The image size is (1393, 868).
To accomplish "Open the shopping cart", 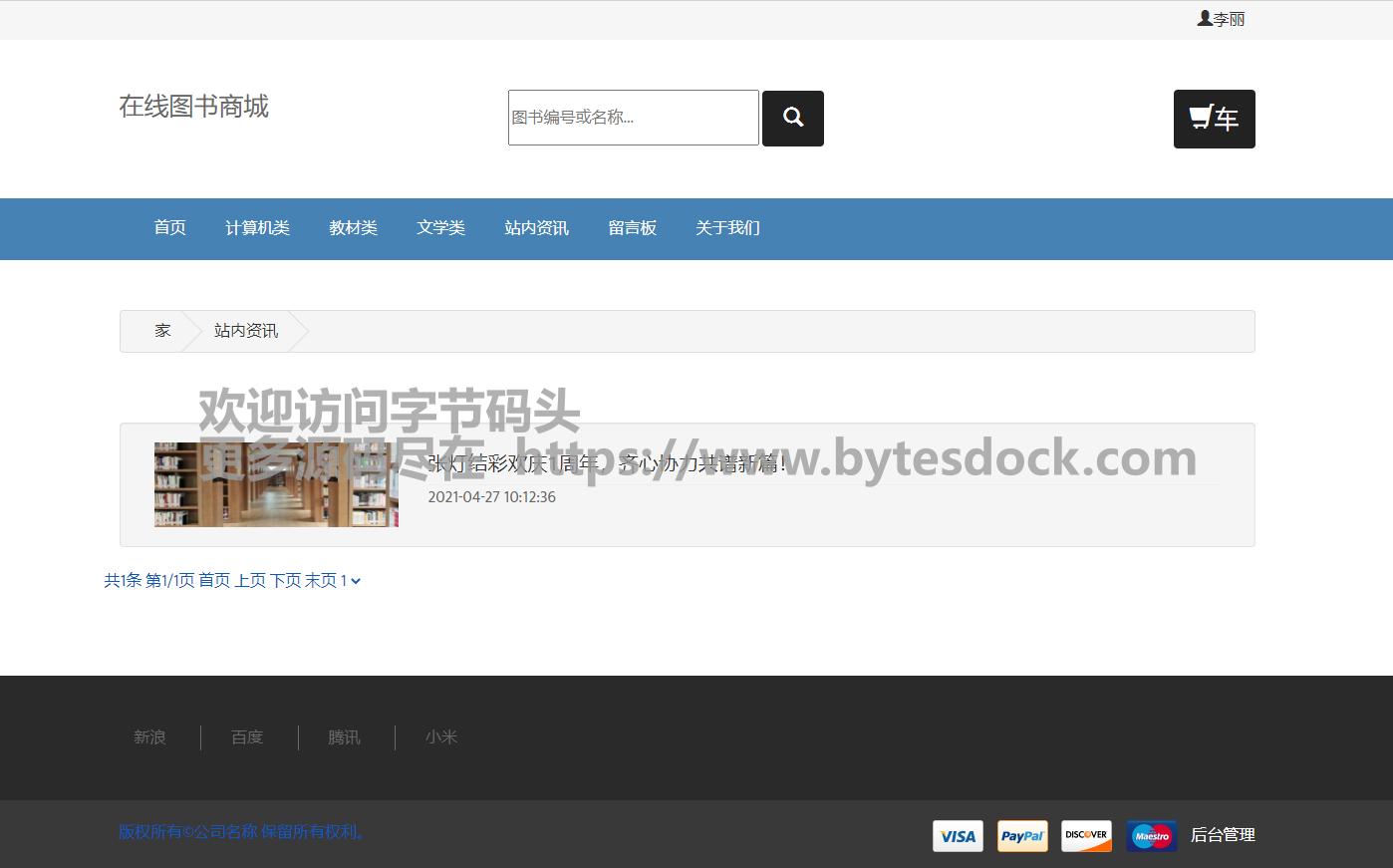I will 1214,119.
